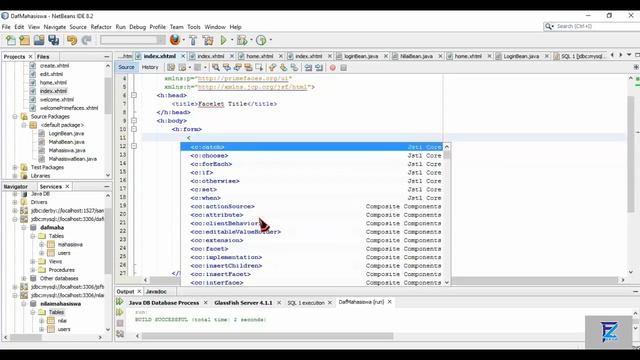The height and width of the screenshot is (360, 640).
Task: Click the red Start Macro Recording icon
Action: tap(333, 68)
